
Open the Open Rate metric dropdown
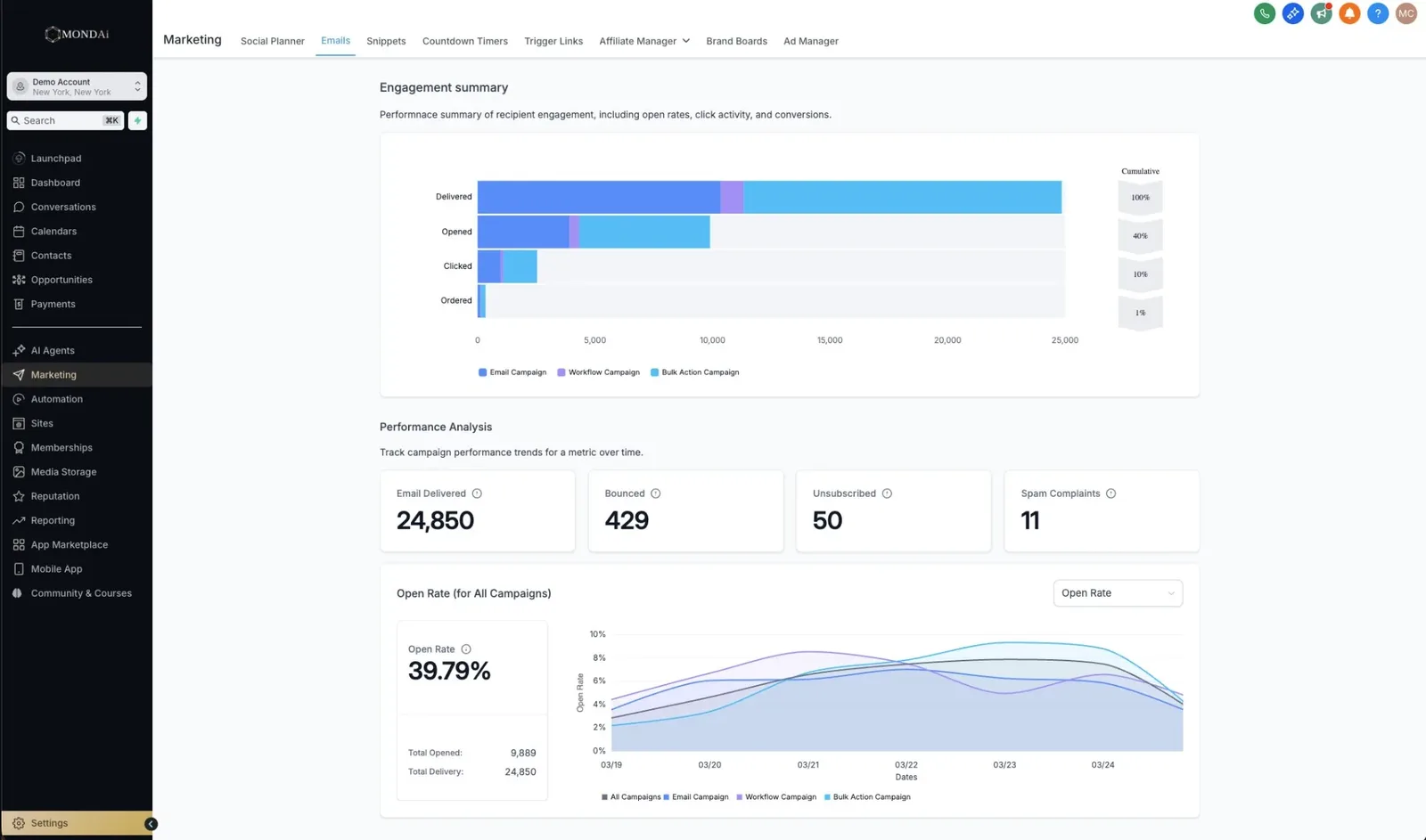pyautogui.click(x=1118, y=593)
